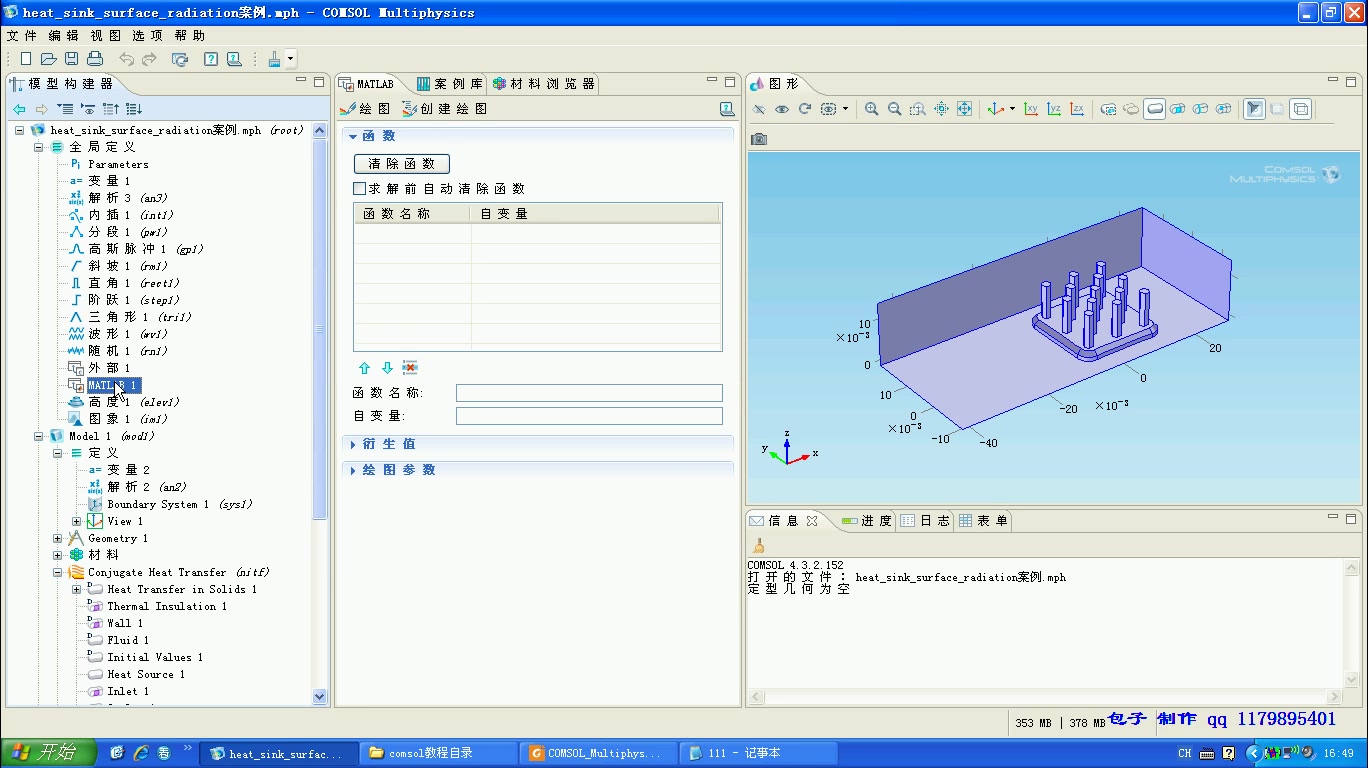Click delete function red X icon
Screen dimensions: 1368x768
[x=410, y=368]
